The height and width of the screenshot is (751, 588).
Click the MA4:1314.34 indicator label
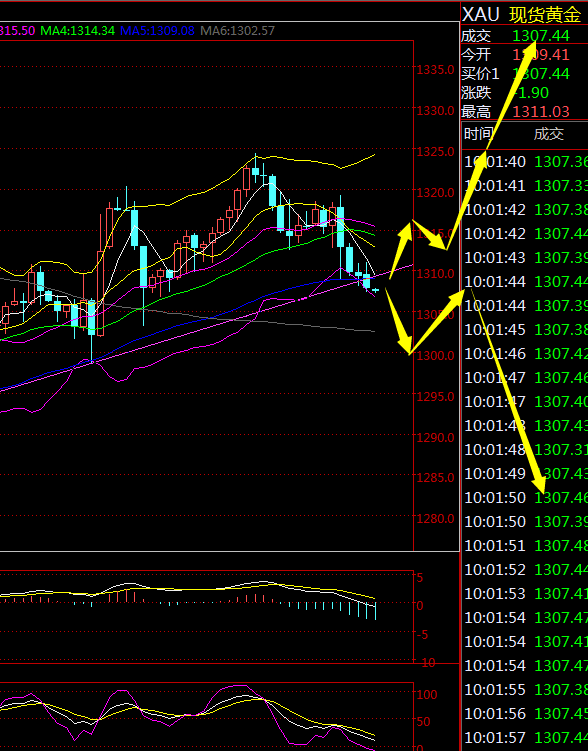(x=78, y=31)
